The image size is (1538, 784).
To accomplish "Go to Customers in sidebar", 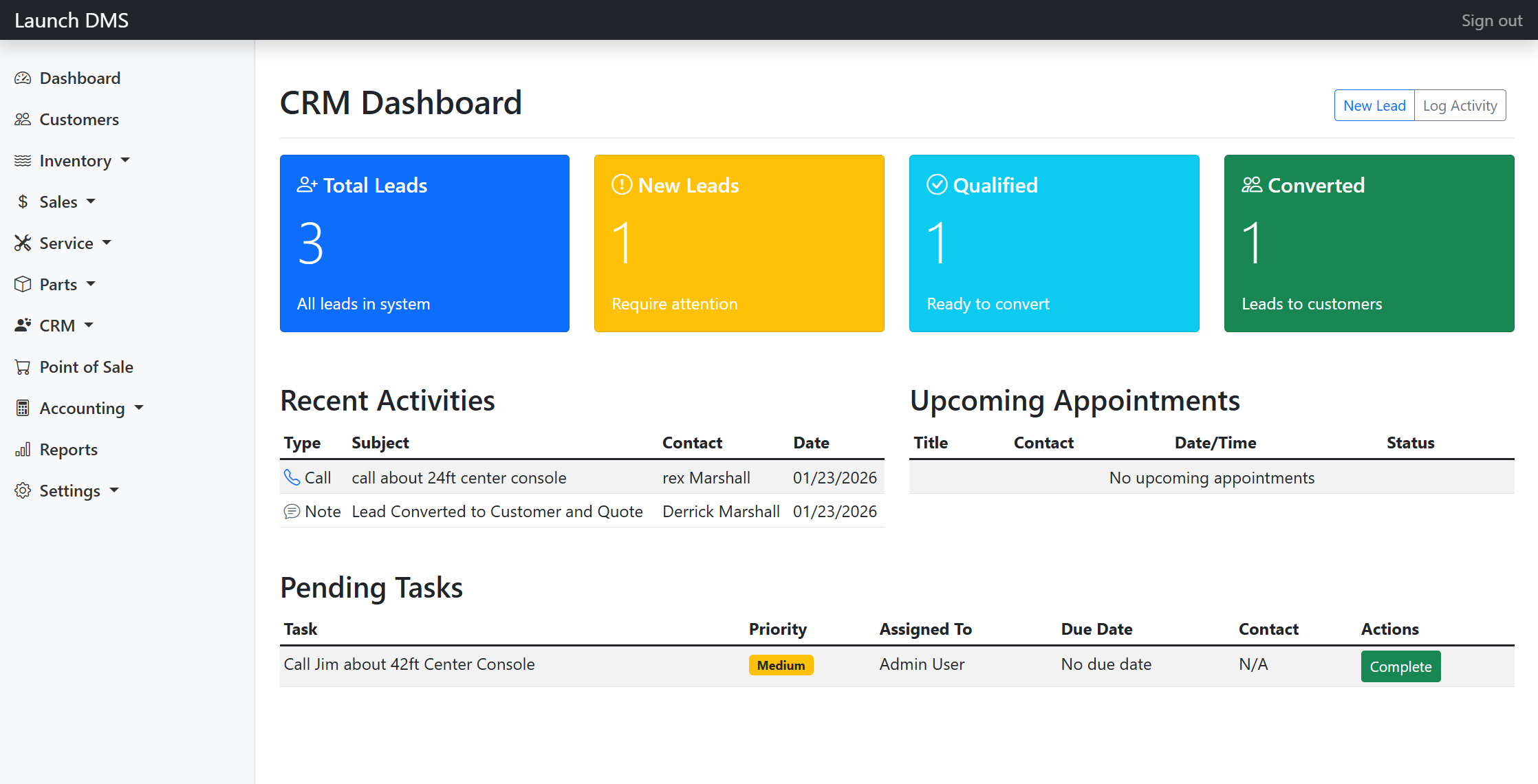I will [x=78, y=120].
